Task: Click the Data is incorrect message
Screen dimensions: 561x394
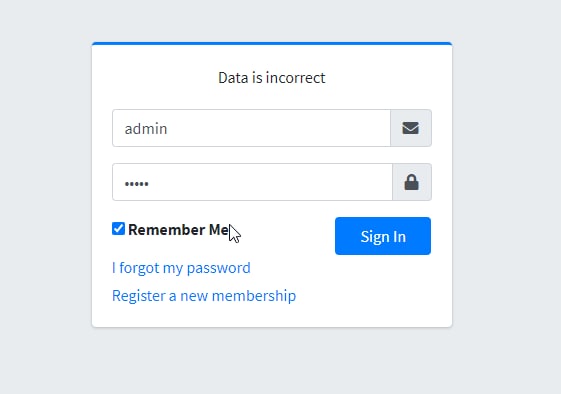Action: click(272, 78)
